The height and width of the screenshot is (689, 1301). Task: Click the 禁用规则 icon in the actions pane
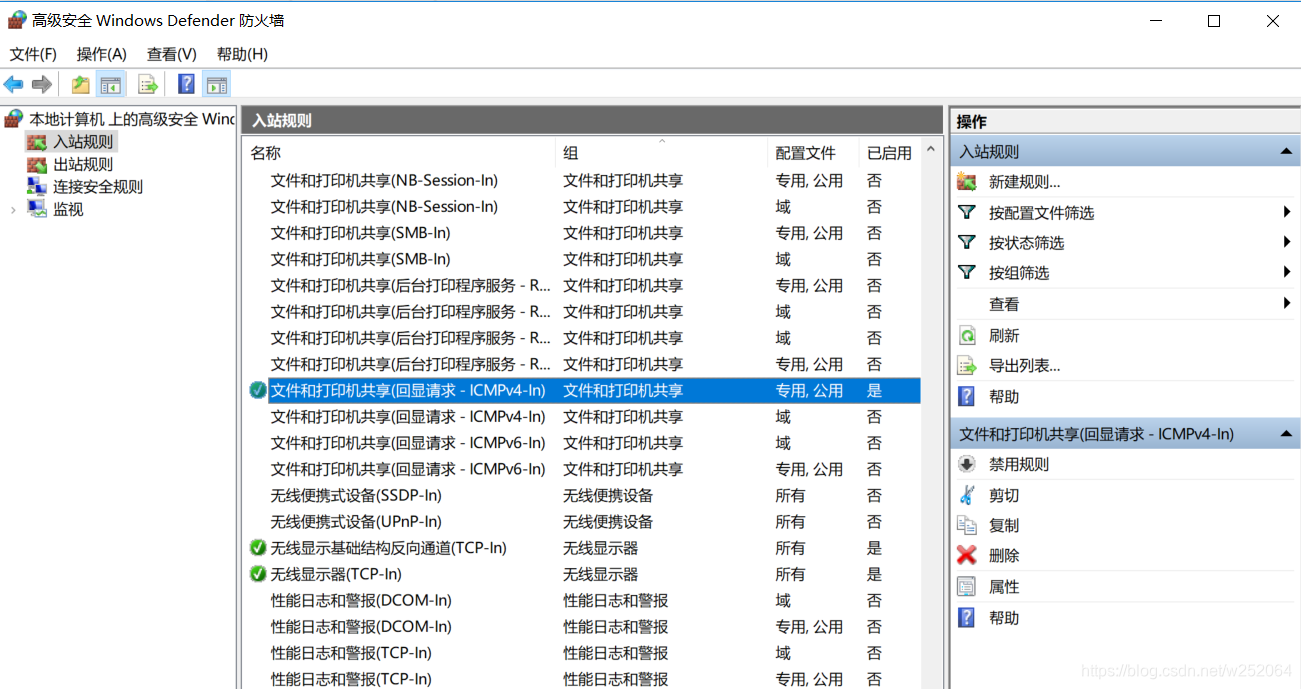[967, 464]
